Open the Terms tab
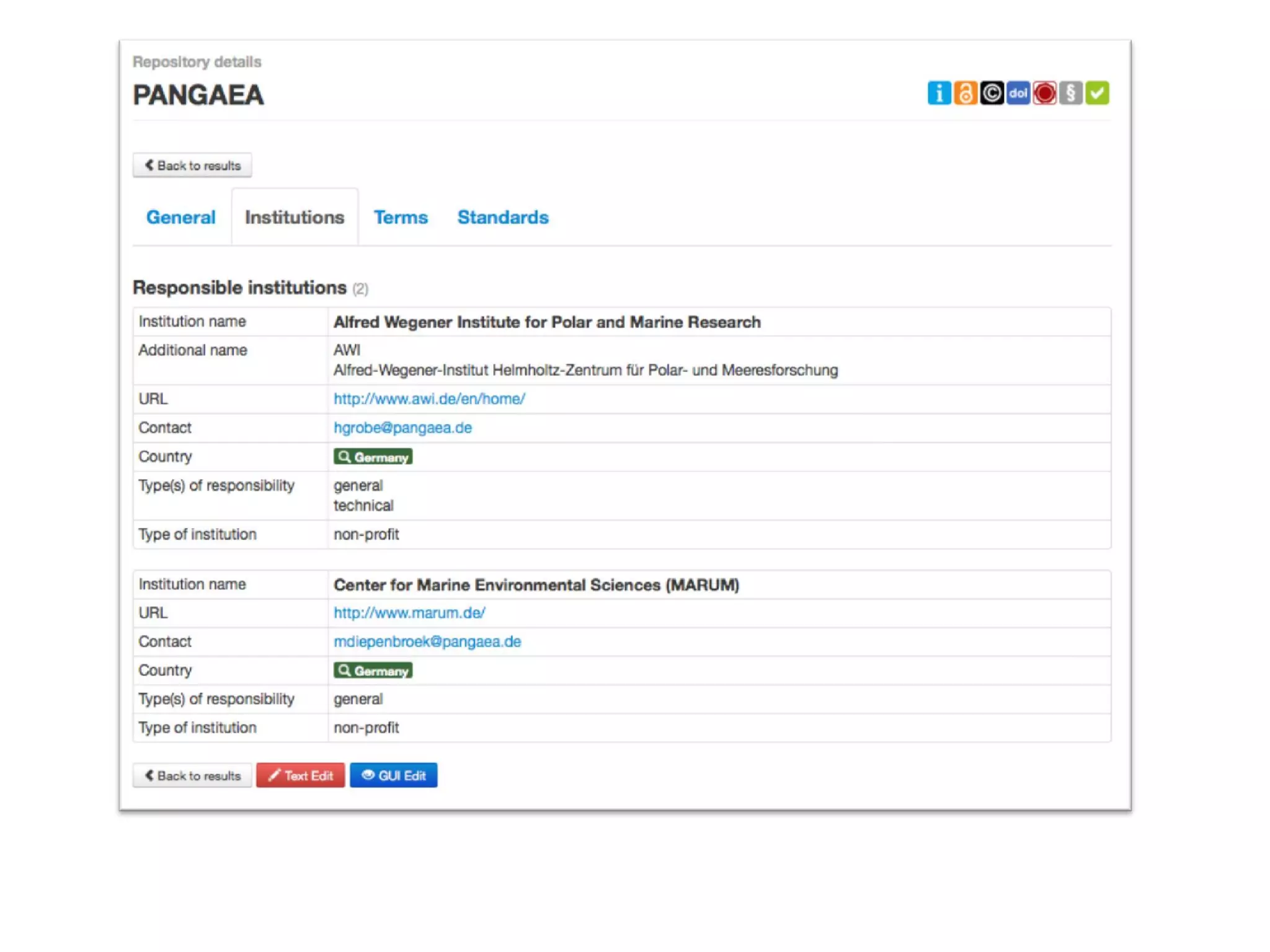The height and width of the screenshot is (952, 1270). point(401,218)
